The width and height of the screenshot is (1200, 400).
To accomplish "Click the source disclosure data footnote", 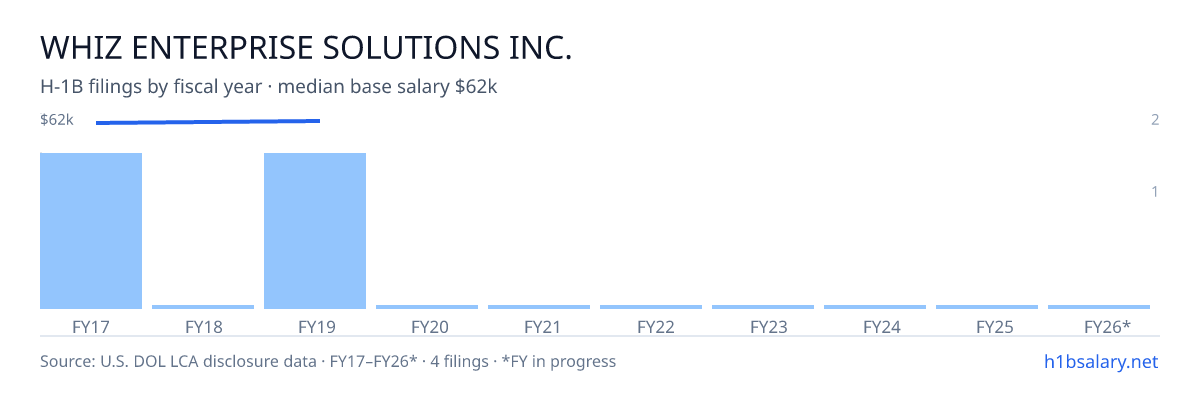I will pos(328,361).
